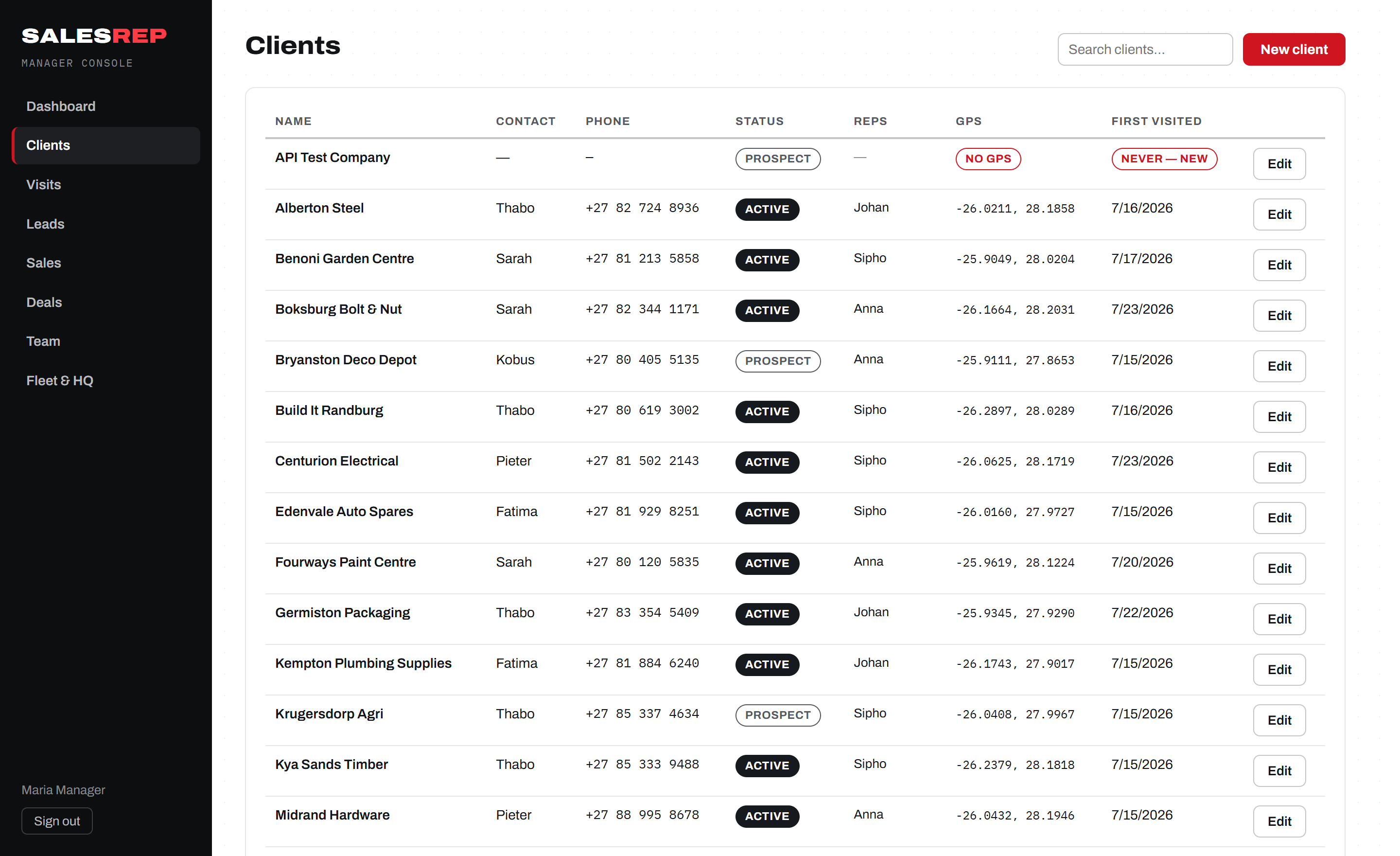Click the Midrand Hardware name

[x=332, y=815]
